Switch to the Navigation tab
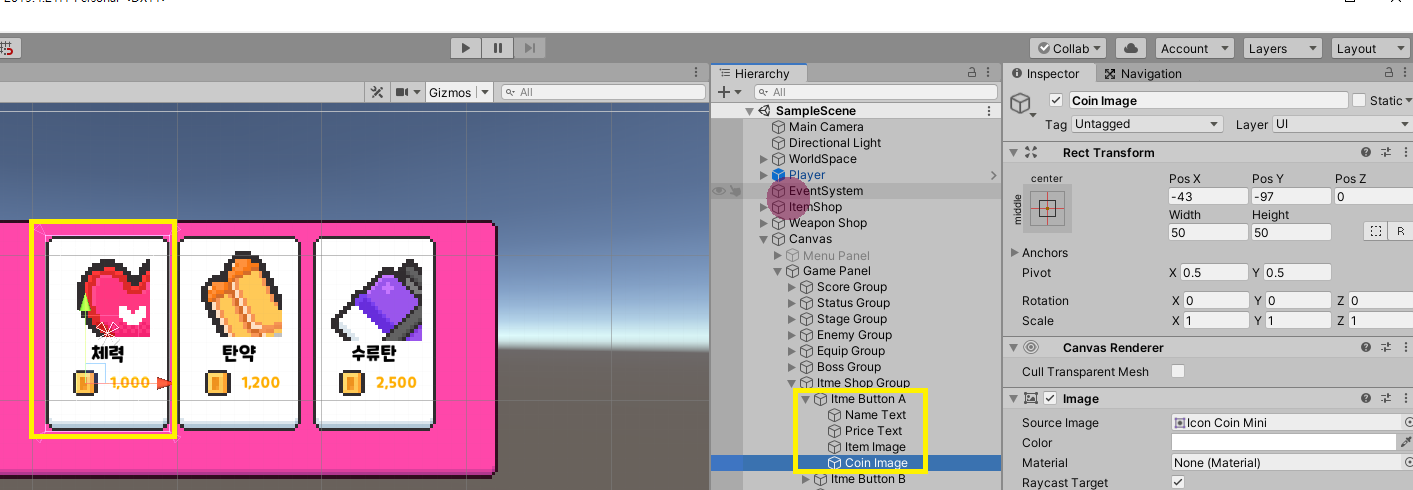The width and height of the screenshot is (1413, 490). [1143, 73]
